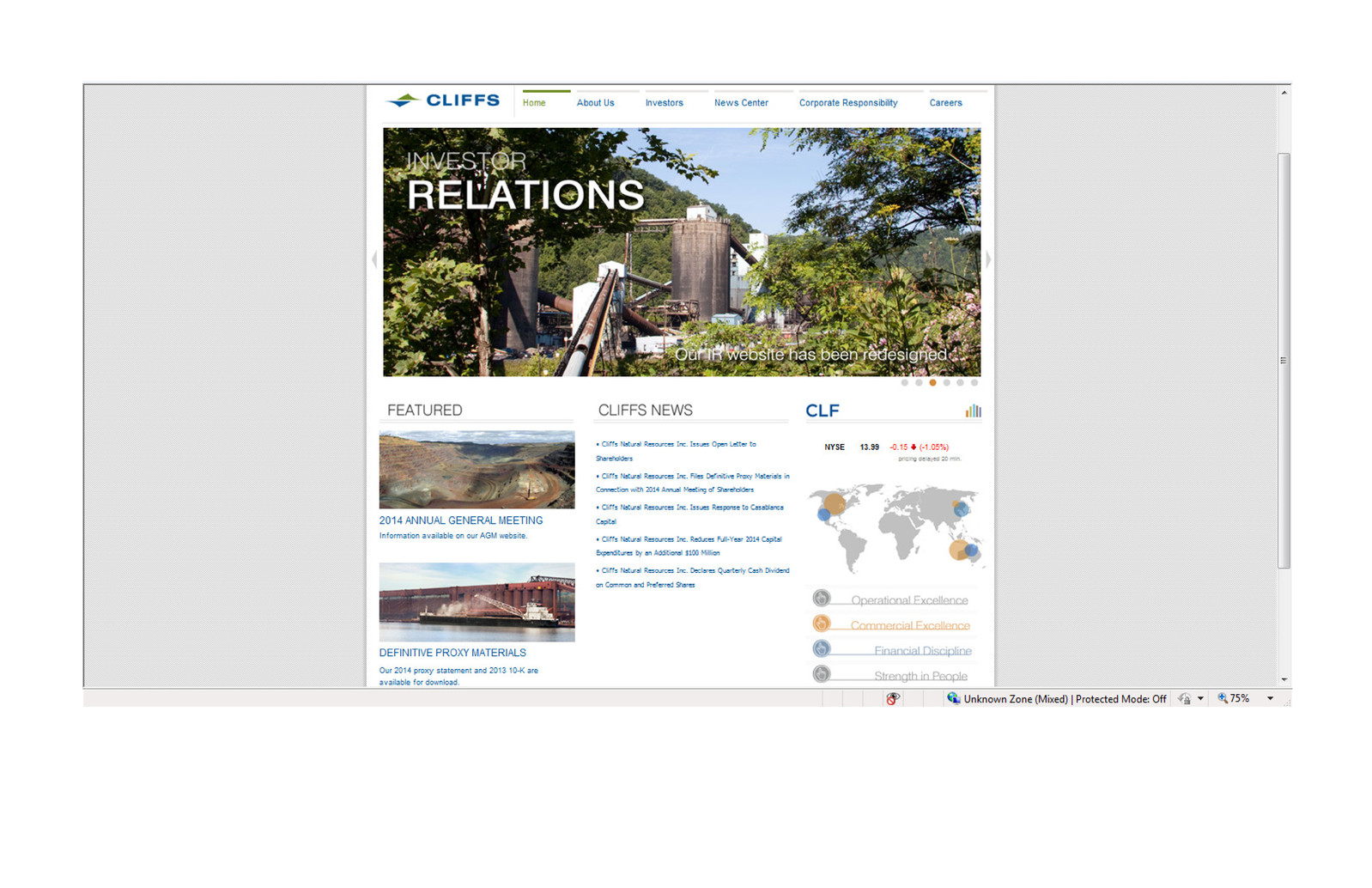Click the NYSE price value 13.99
The width and height of the screenshot is (1372, 888).
click(870, 447)
